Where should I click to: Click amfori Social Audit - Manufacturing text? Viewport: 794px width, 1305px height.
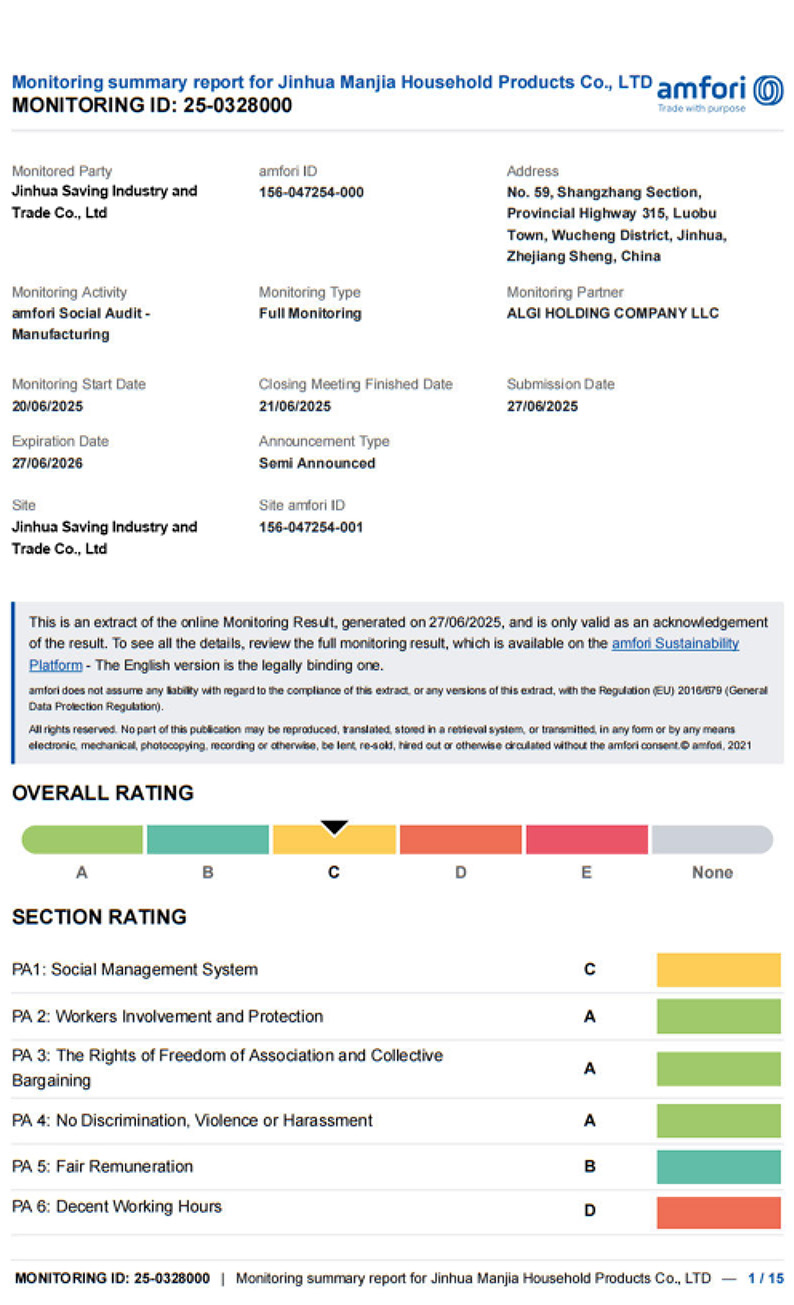tap(81, 324)
